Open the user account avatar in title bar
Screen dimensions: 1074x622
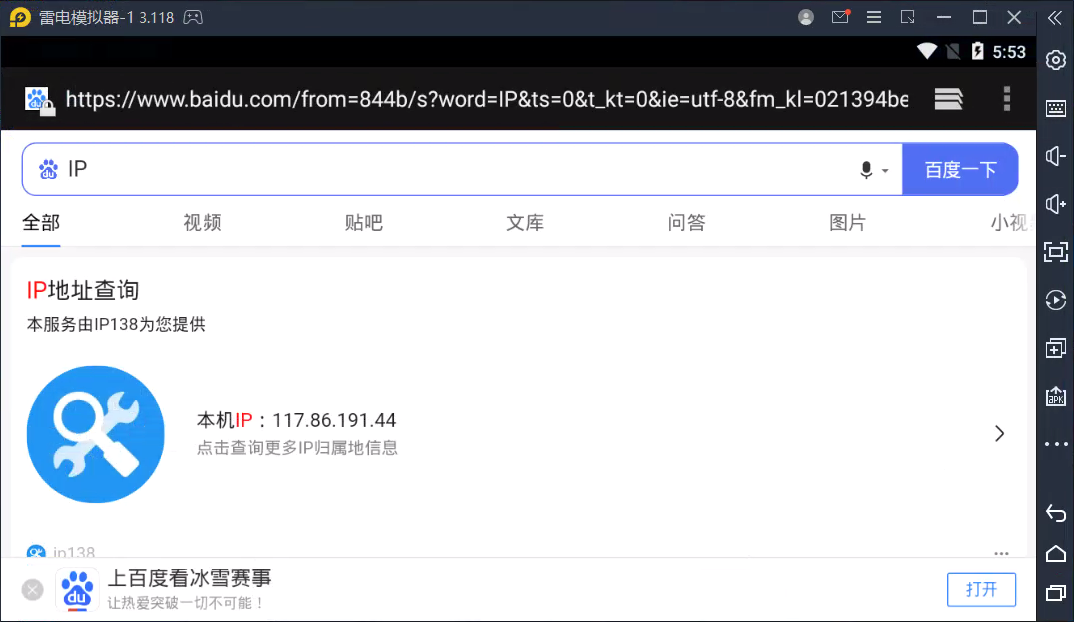[806, 17]
